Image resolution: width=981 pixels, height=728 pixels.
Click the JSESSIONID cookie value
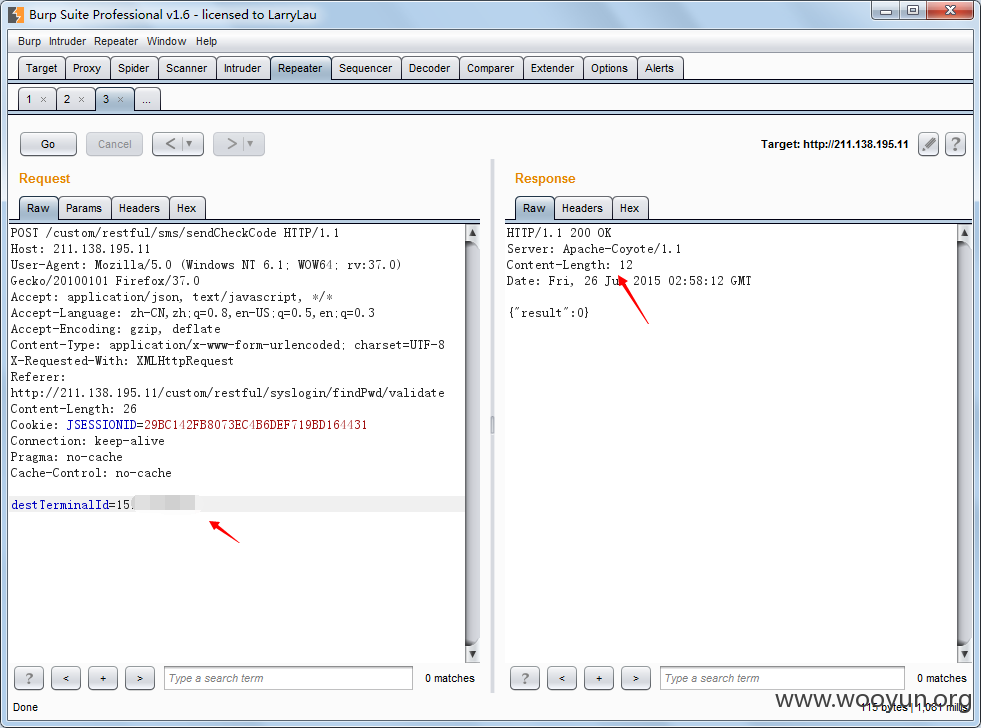click(255, 425)
